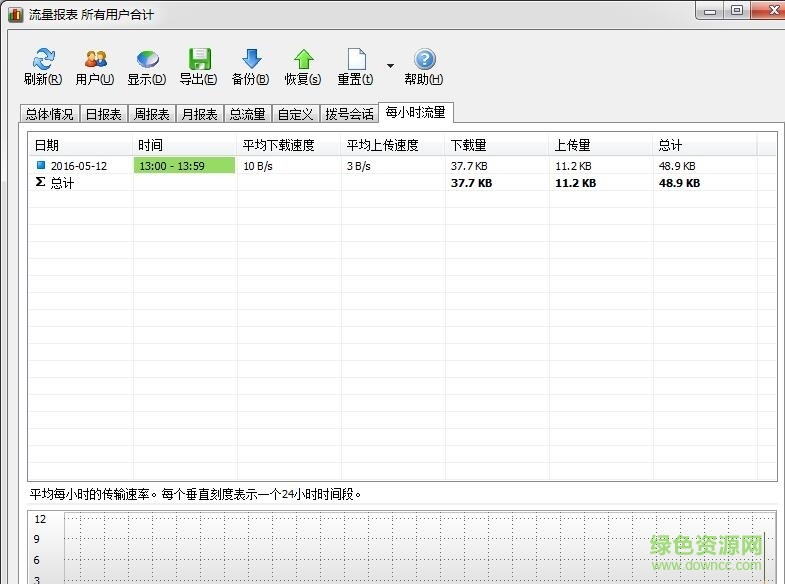Sort by the 平均下载速度 column header

288,145
